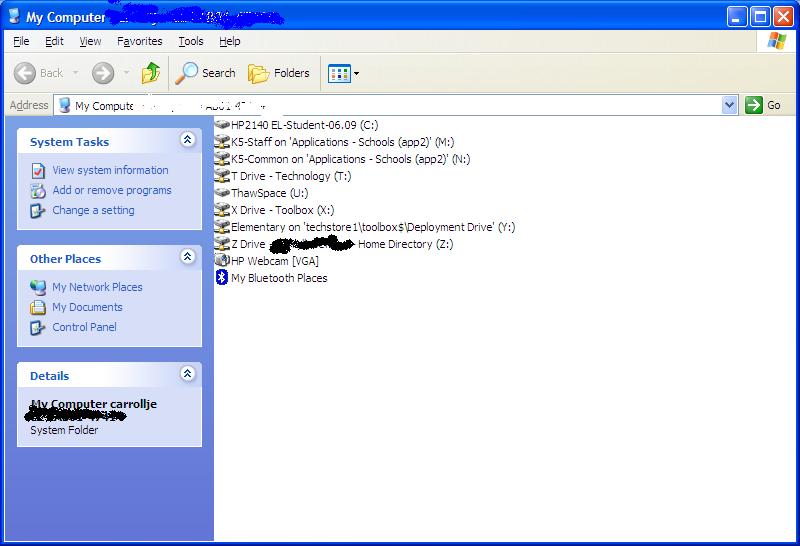Open My Bluetooth Places icon
The height and width of the screenshot is (546, 800).
coord(278,278)
